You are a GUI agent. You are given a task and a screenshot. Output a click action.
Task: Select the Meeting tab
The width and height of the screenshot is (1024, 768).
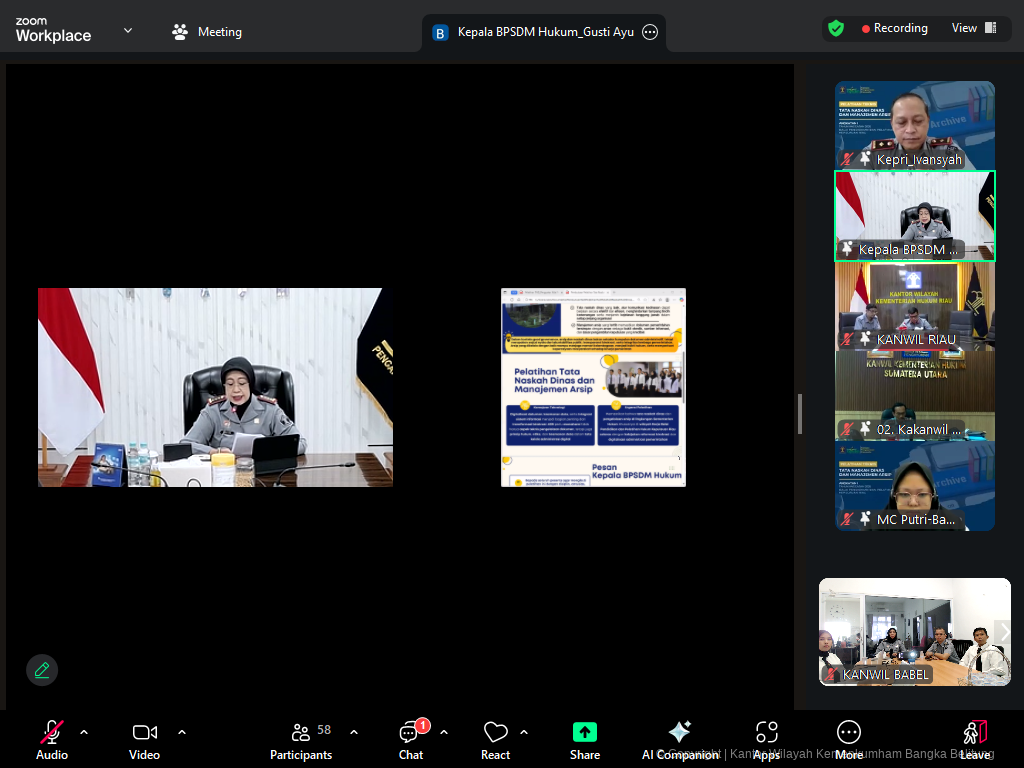(x=207, y=32)
